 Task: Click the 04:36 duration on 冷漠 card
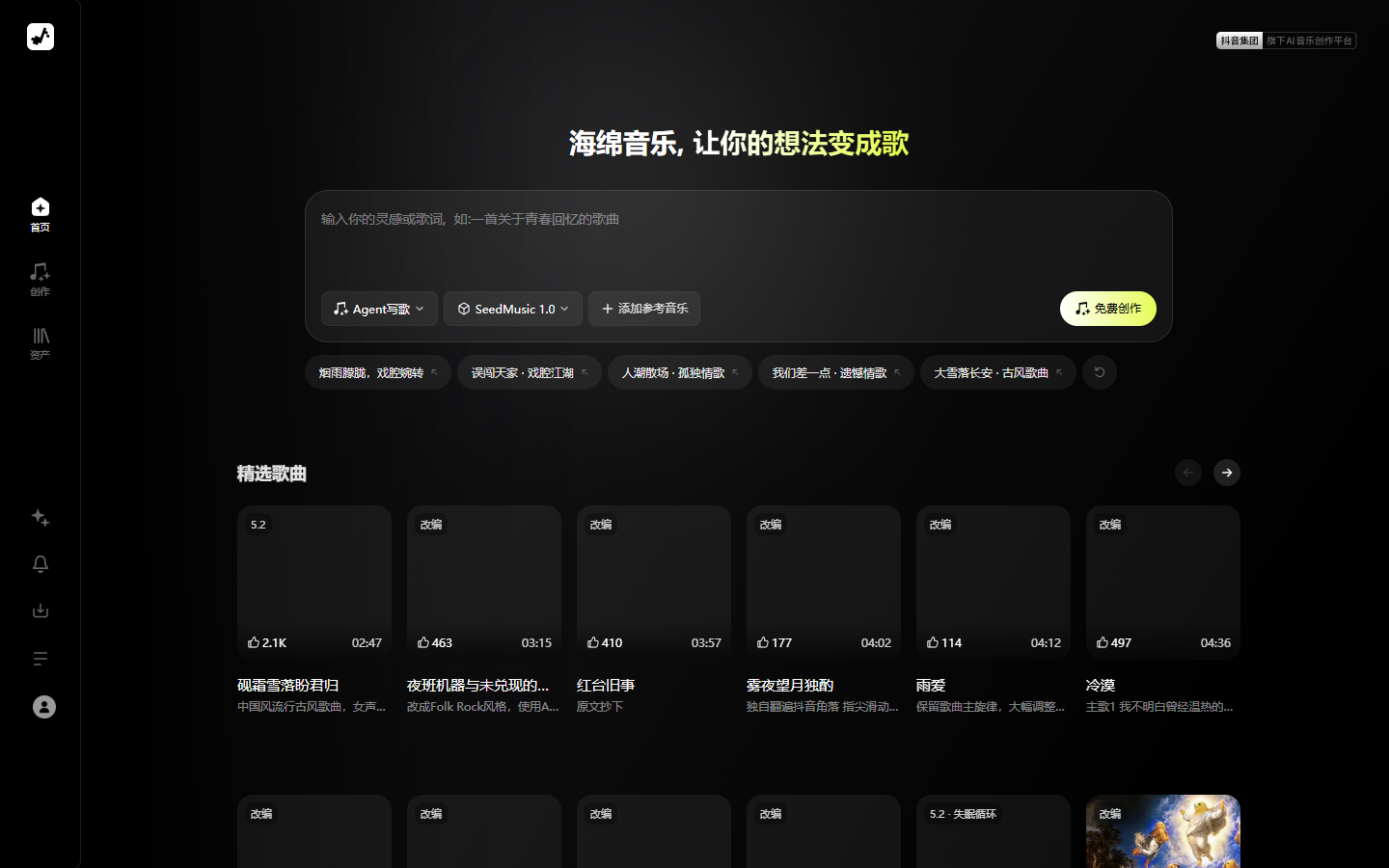tap(1215, 642)
